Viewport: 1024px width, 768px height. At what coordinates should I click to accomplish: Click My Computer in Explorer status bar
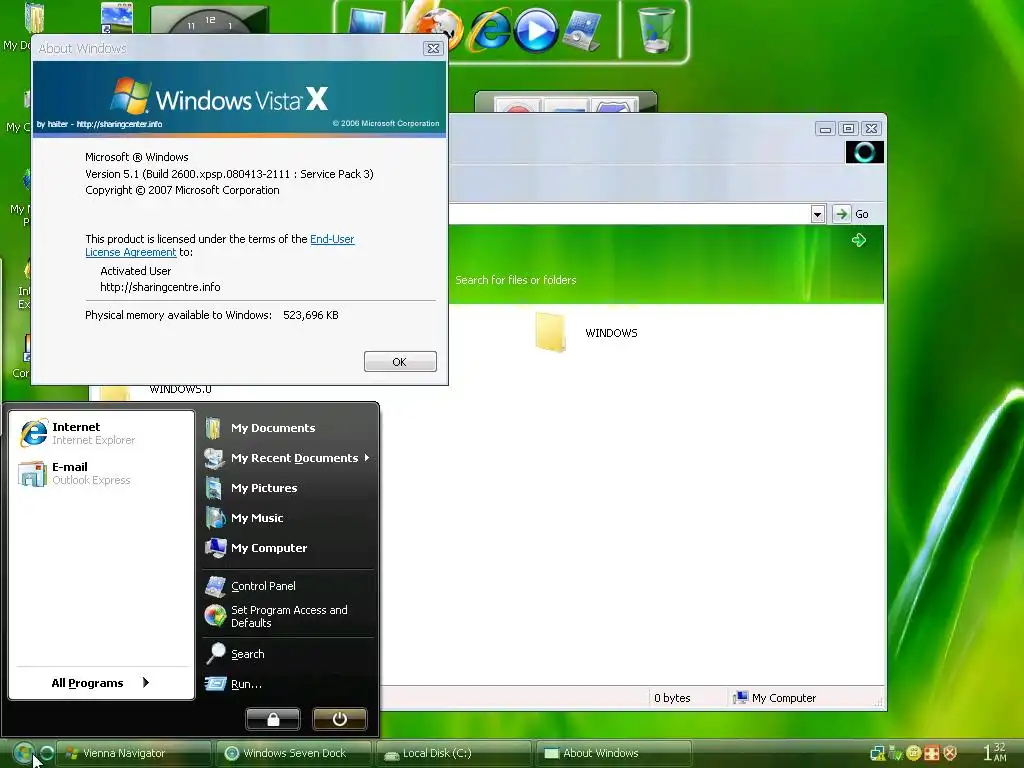(x=775, y=697)
